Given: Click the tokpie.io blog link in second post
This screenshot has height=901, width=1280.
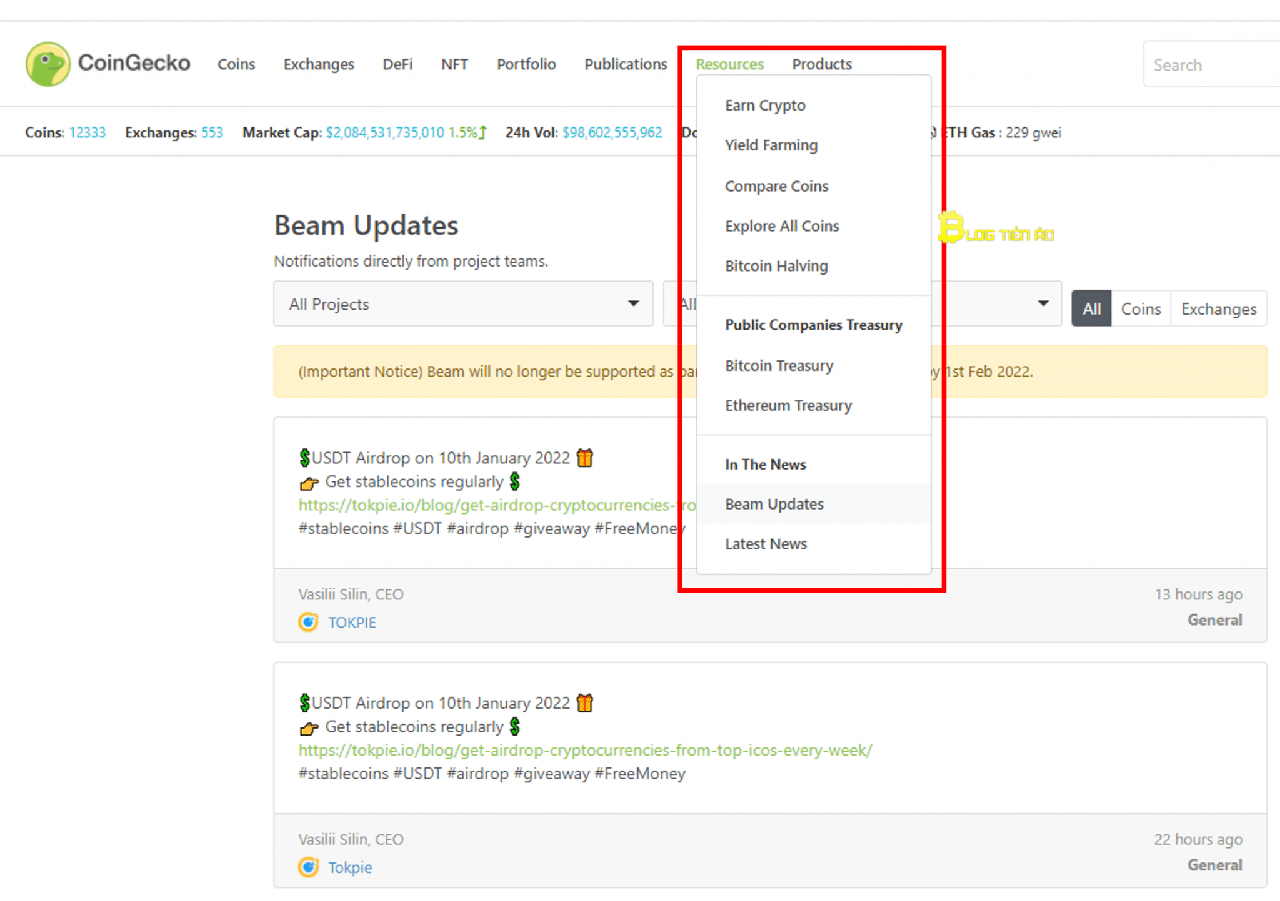Looking at the screenshot, I should point(585,750).
